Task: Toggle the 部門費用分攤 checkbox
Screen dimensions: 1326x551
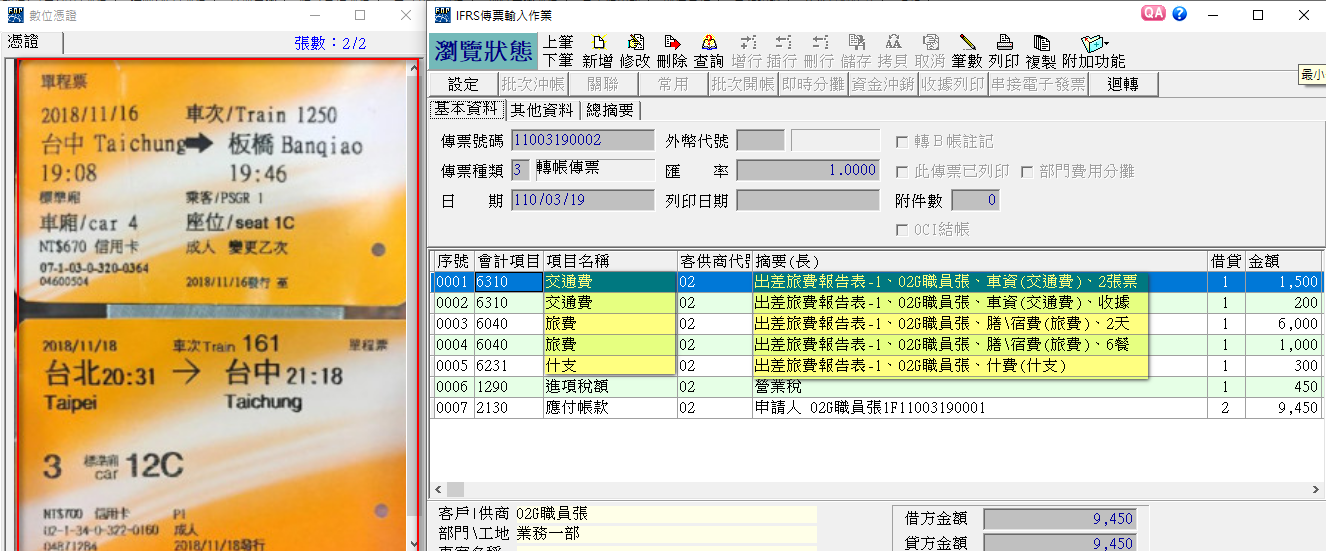Action: coord(1027,172)
